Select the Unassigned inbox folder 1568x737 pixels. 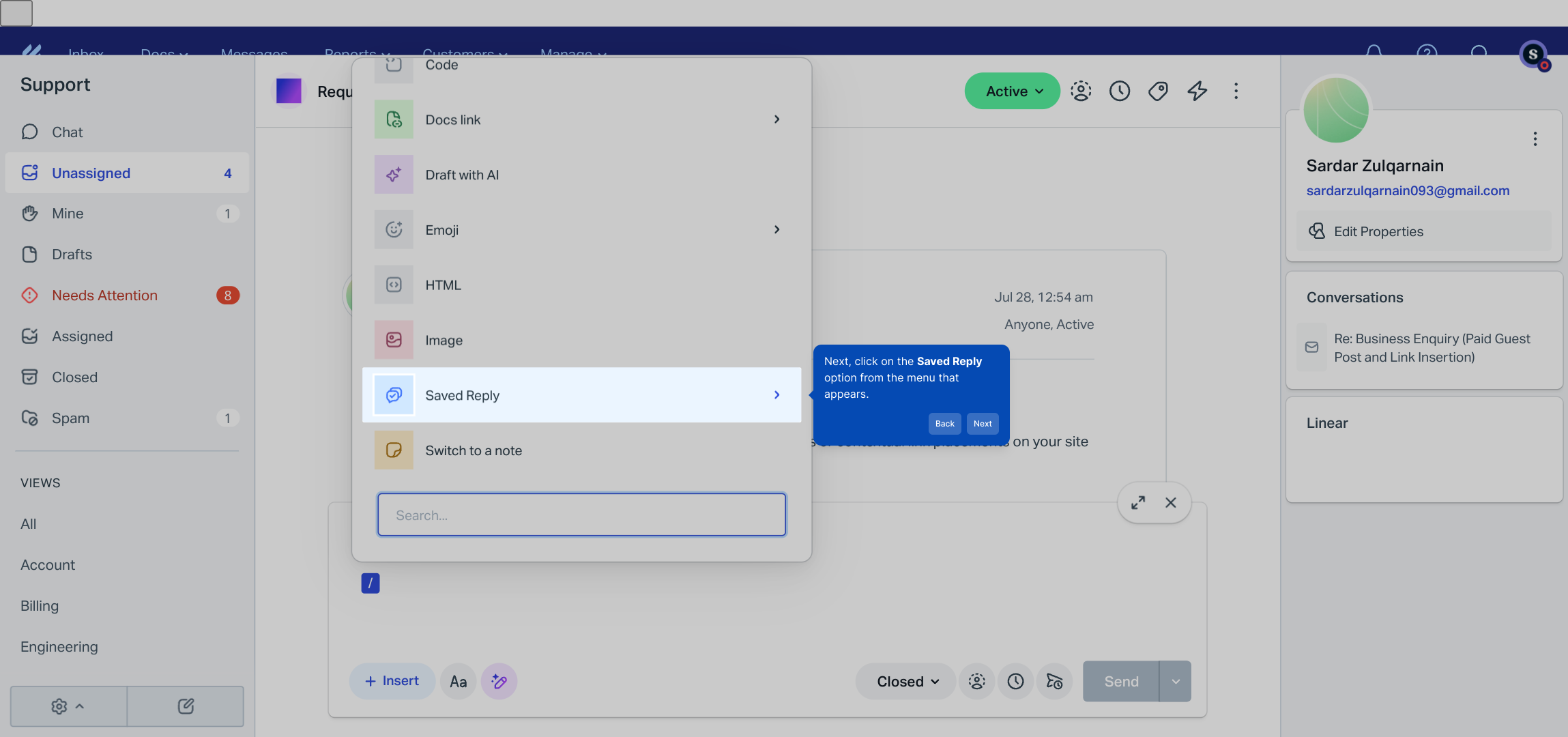pyautogui.click(x=127, y=173)
